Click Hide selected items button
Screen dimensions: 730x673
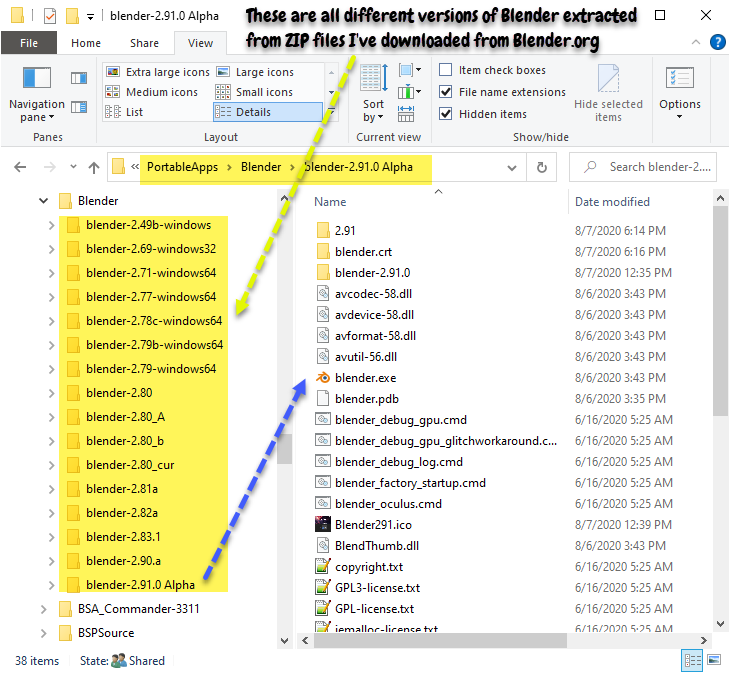pyautogui.click(x=608, y=94)
